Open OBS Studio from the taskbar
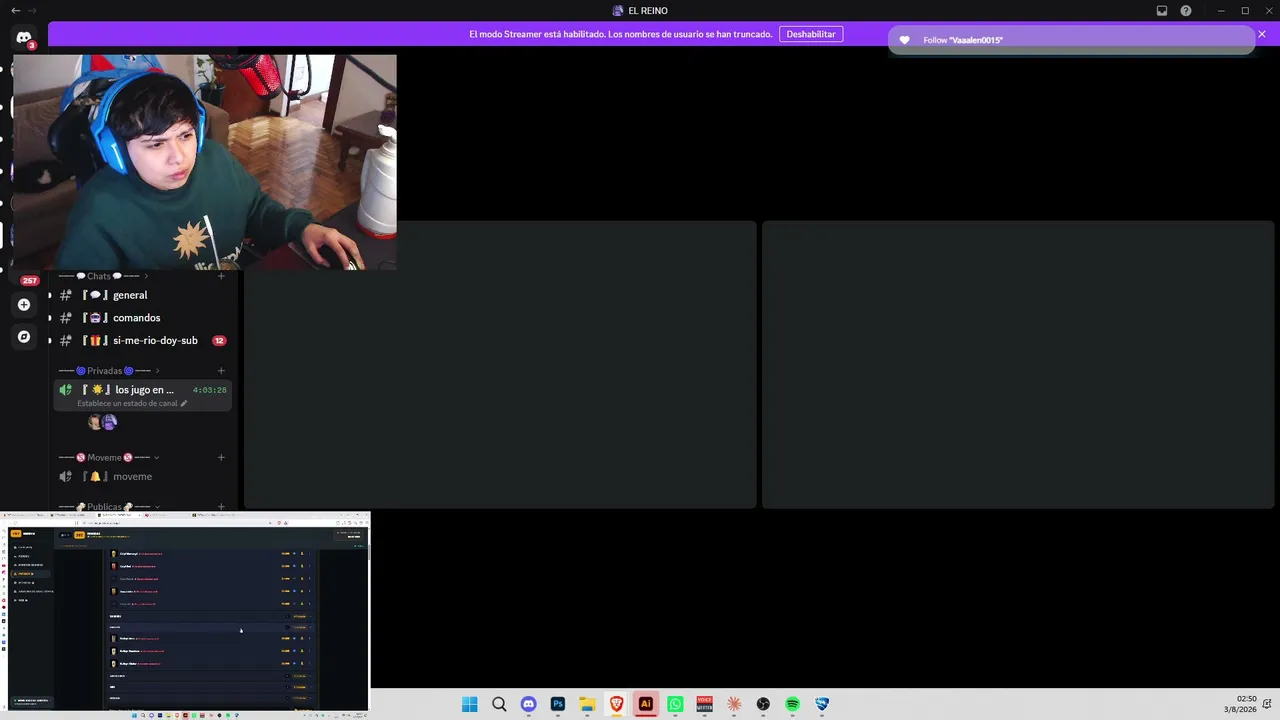The height and width of the screenshot is (720, 1280). 763,704
